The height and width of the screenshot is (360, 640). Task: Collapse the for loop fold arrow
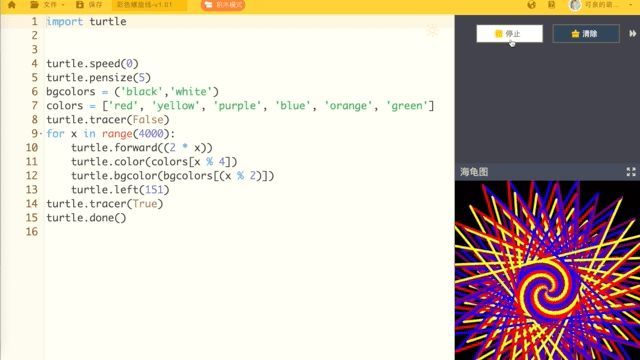[x=41, y=133]
